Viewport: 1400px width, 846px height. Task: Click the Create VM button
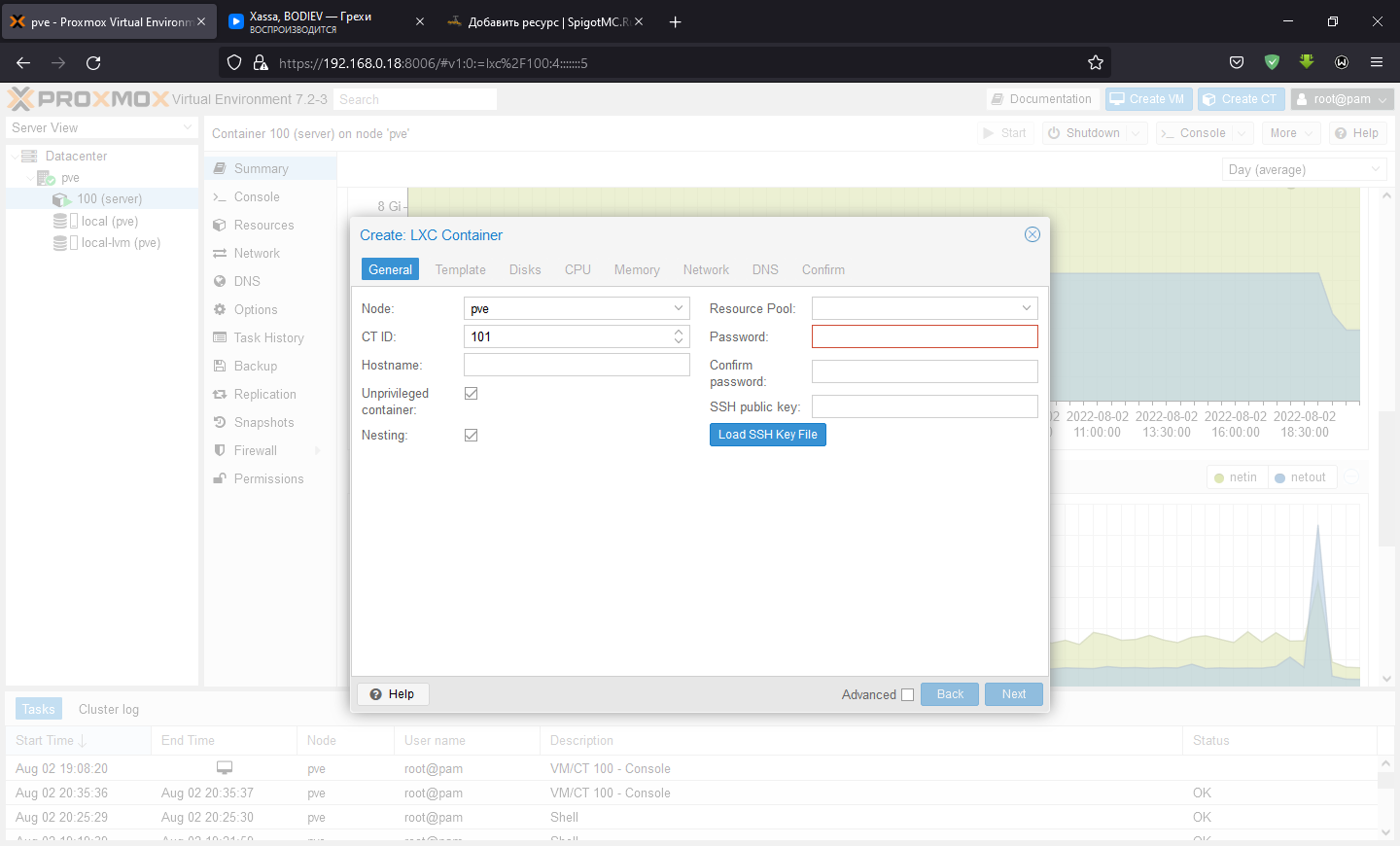coord(1148,99)
